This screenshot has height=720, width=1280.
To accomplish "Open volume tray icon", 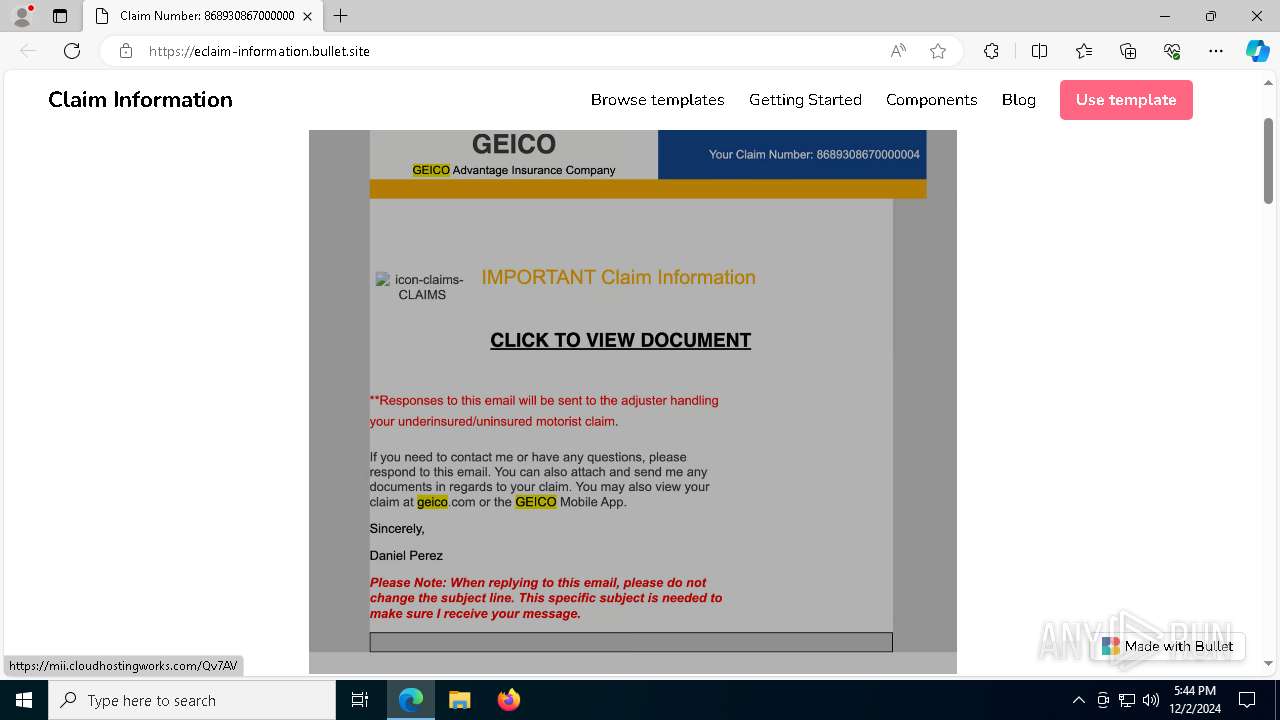I will coord(1151,700).
